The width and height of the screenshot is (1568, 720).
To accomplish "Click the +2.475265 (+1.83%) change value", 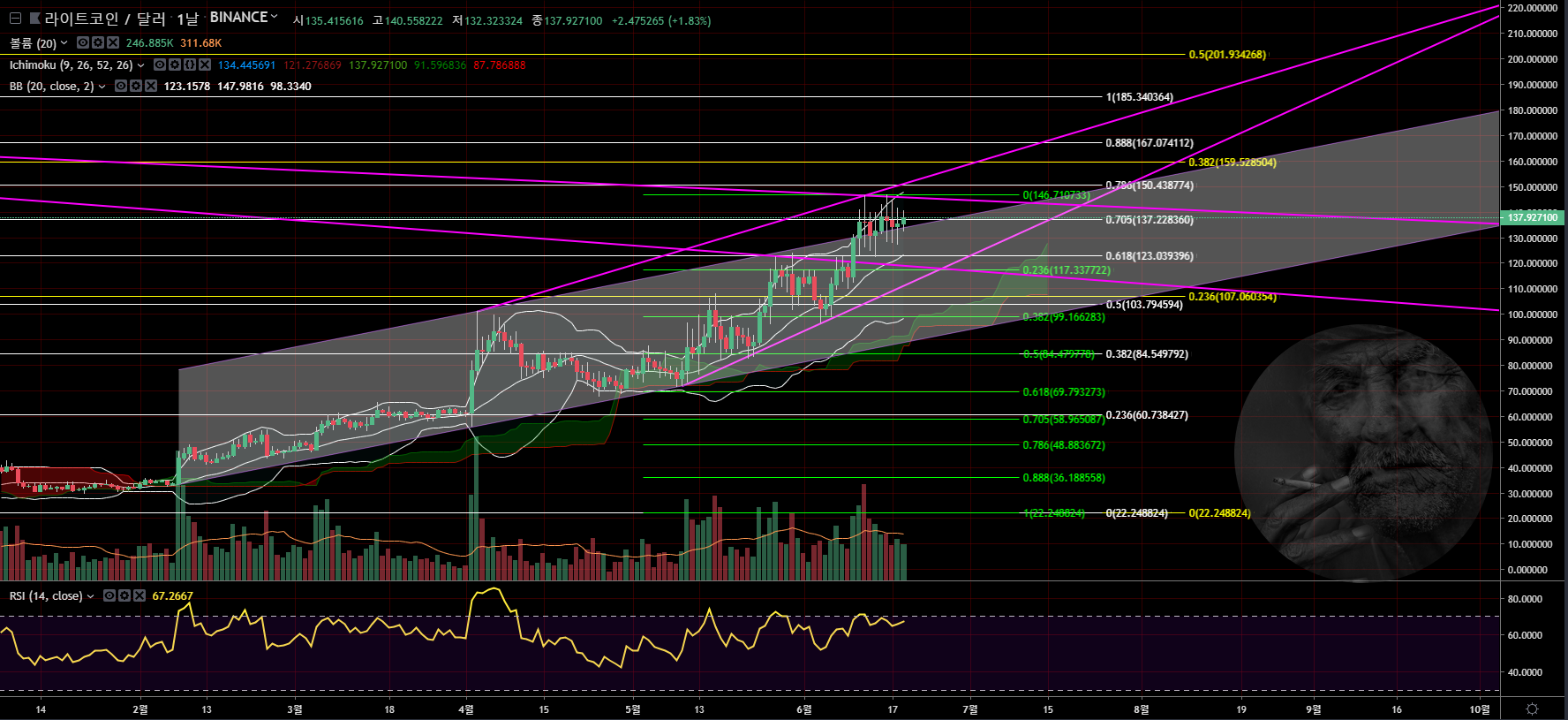I will coord(661,21).
